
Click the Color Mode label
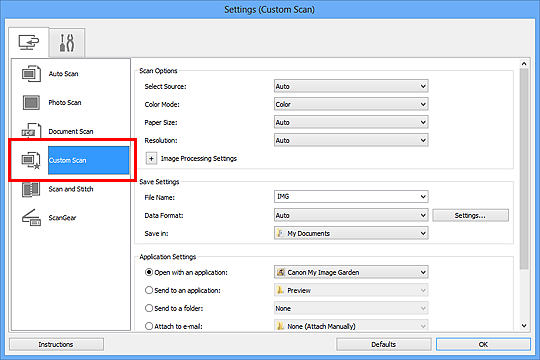click(x=162, y=104)
